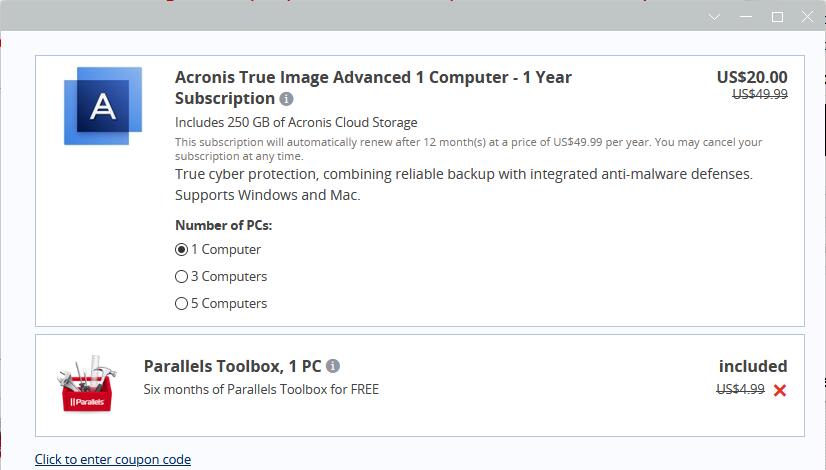Click the 'Number of PCs:' label
826x470 pixels.
pos(223,226)
